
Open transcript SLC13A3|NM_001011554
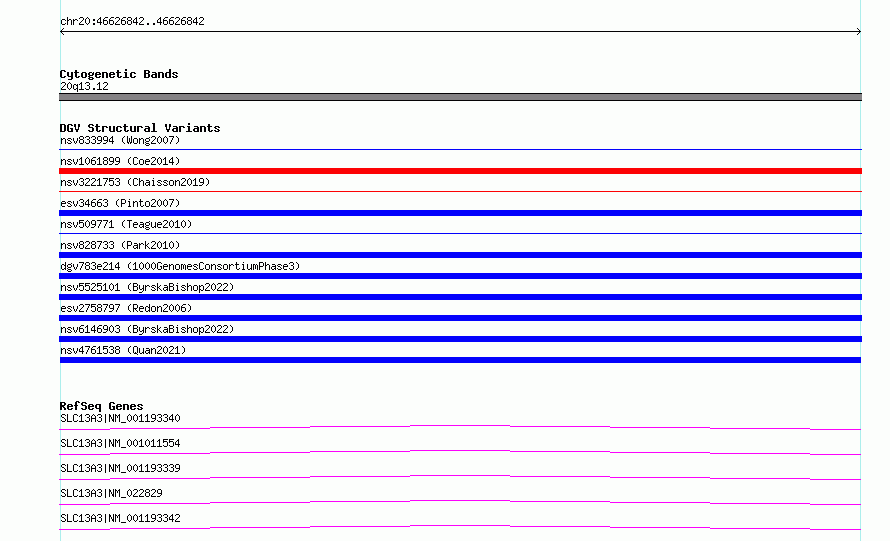click(120, 443)
